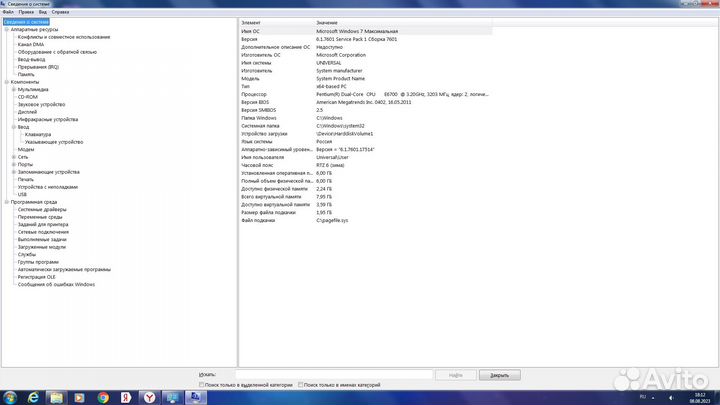720x405 pixels.
Task: Open Windows Media Player from the taskbar
Action: [x=80, y=397]
